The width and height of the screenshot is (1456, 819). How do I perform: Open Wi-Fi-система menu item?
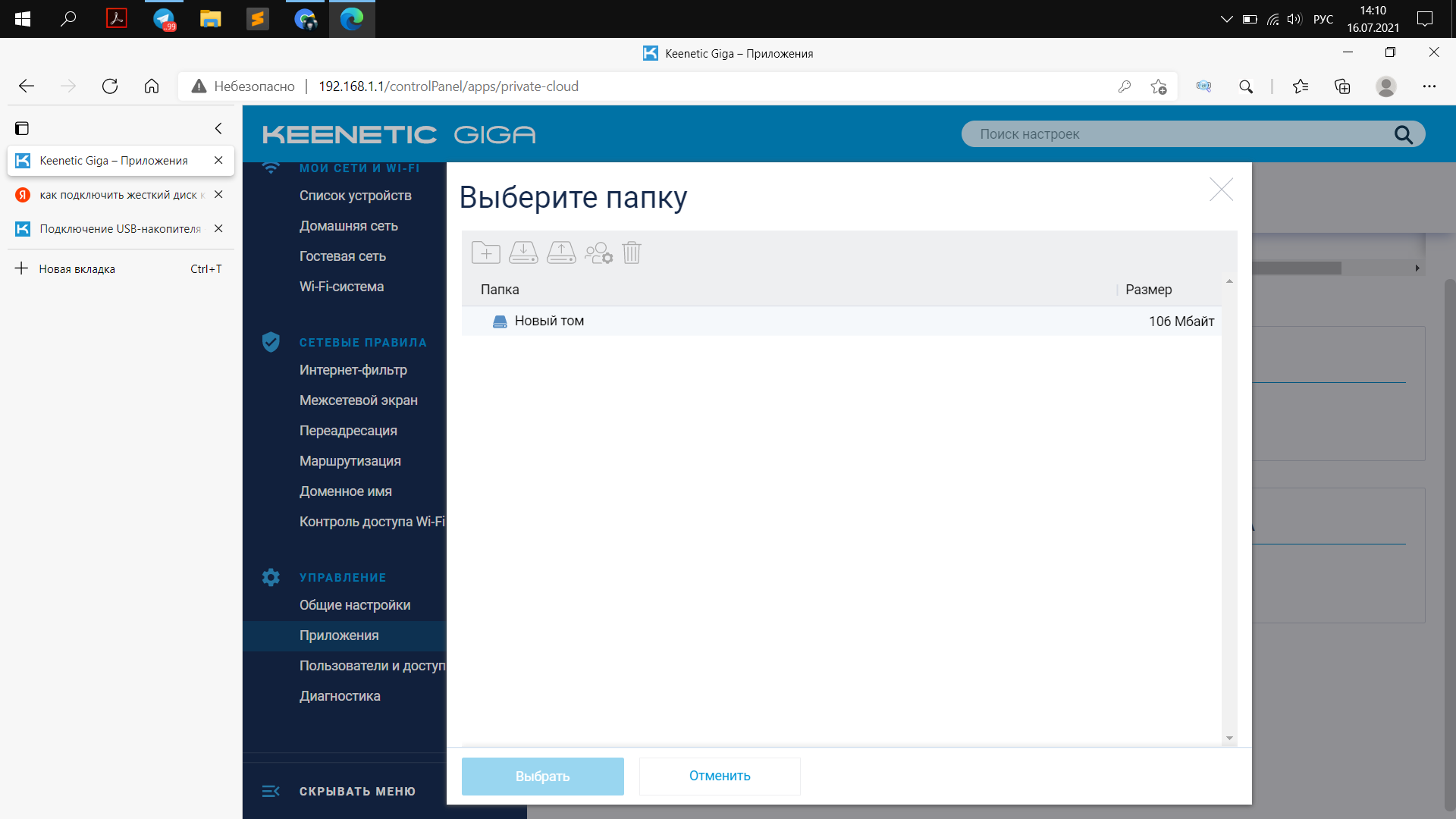click(x=341, y=287)
